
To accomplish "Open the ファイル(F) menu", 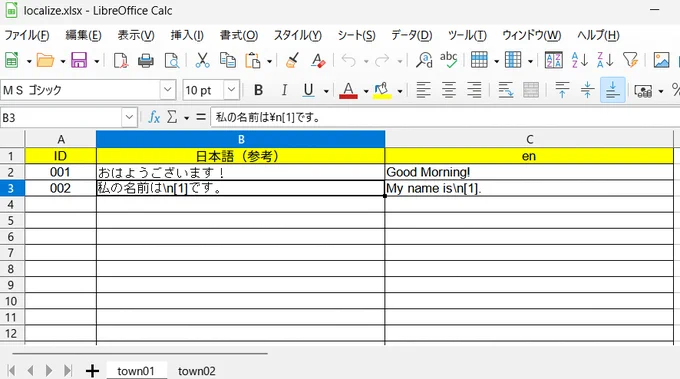I will pyautogui.click(x=26, y=35).
